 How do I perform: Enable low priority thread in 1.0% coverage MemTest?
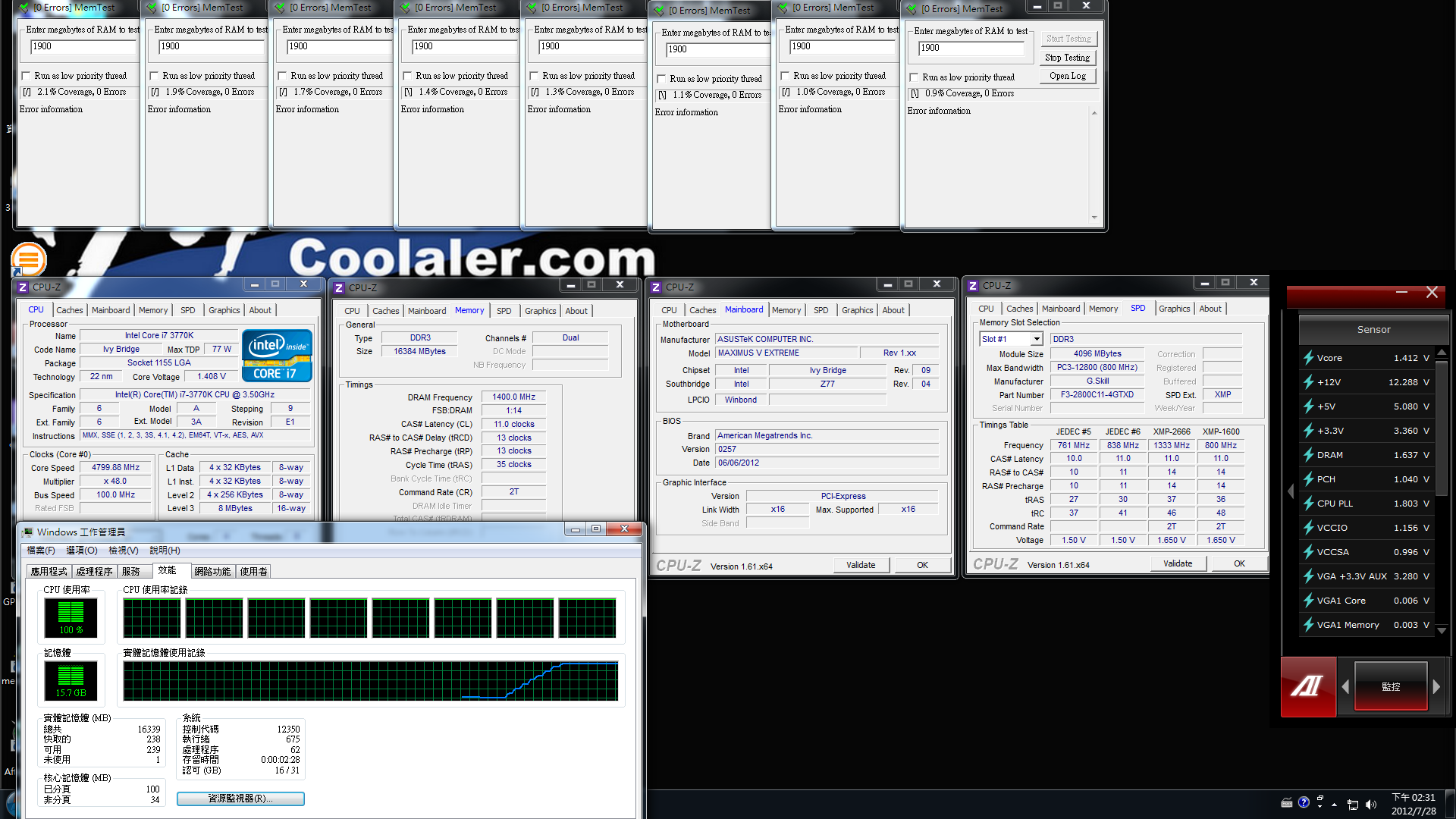[786, 76]
